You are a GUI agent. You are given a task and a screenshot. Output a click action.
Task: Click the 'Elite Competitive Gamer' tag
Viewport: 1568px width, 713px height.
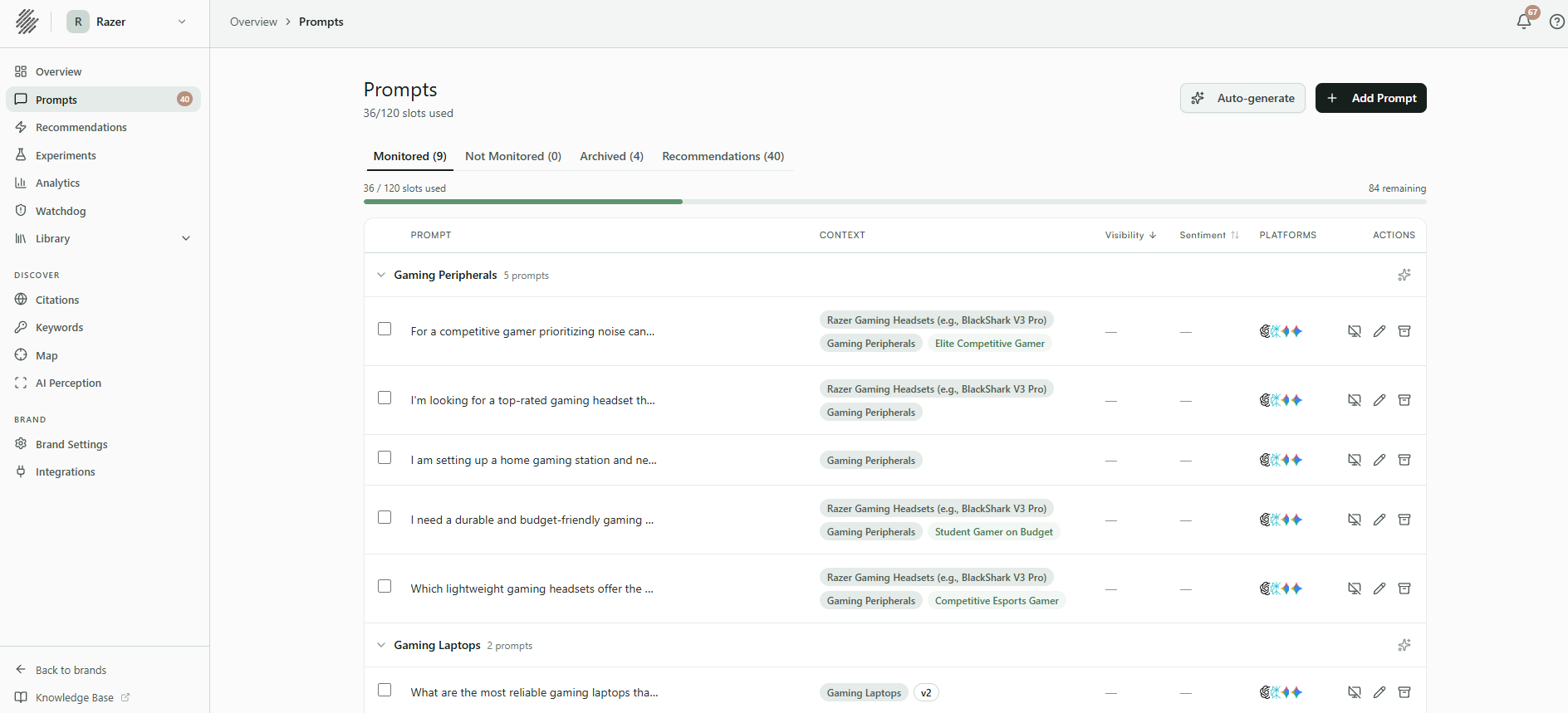pos(989,343)
